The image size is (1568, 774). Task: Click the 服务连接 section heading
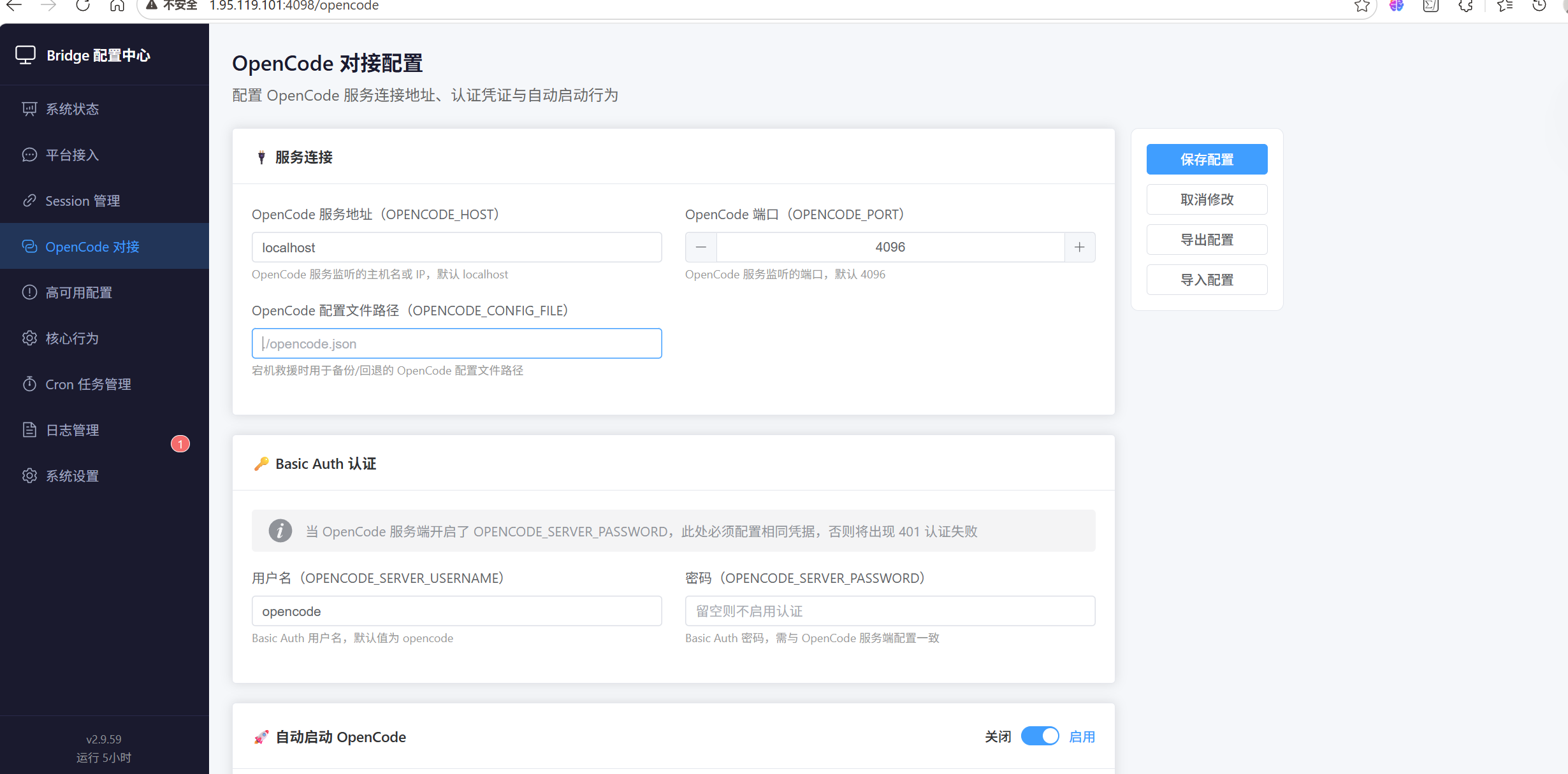pos(304,157)
